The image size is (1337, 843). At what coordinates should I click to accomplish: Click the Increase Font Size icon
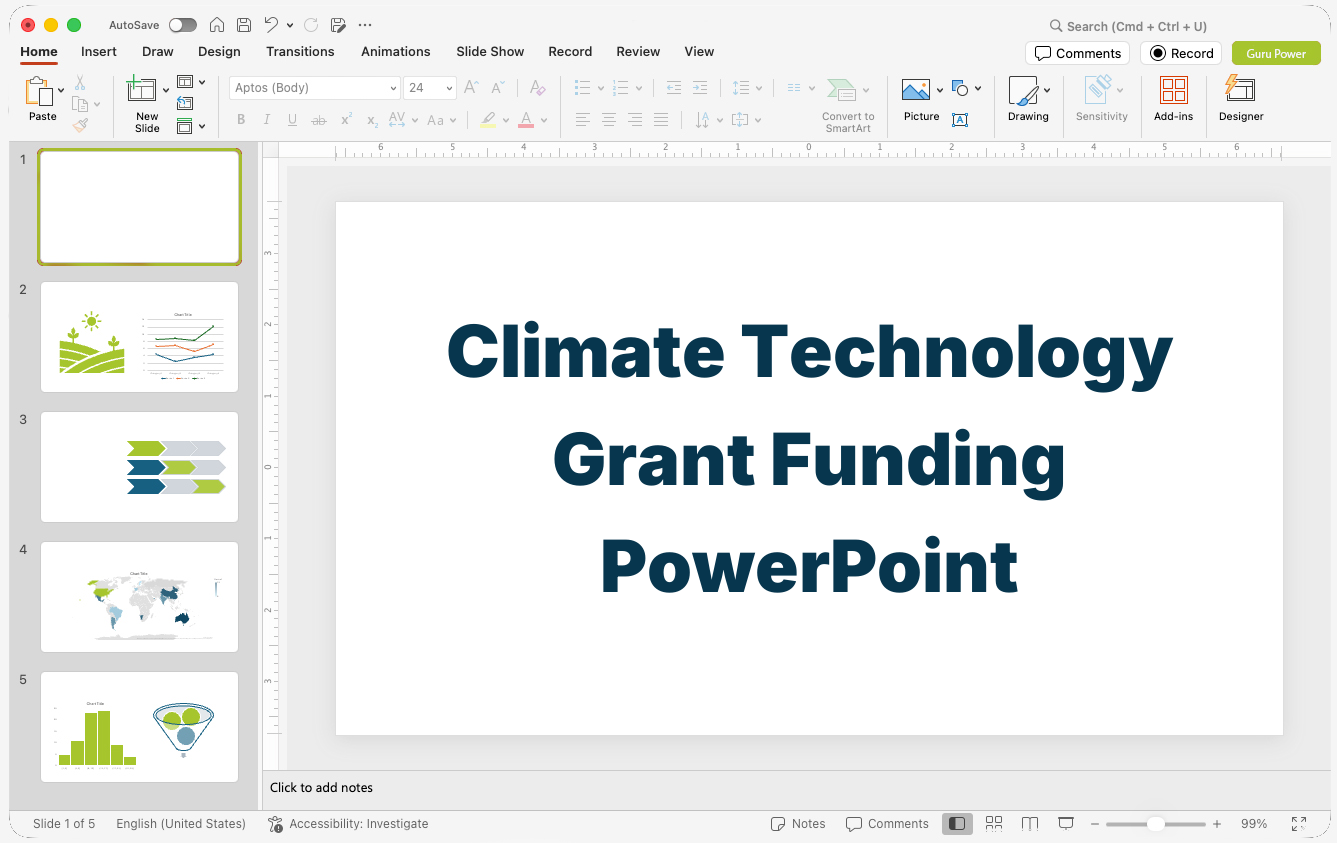pyautogui.click(x=472, y=88)
